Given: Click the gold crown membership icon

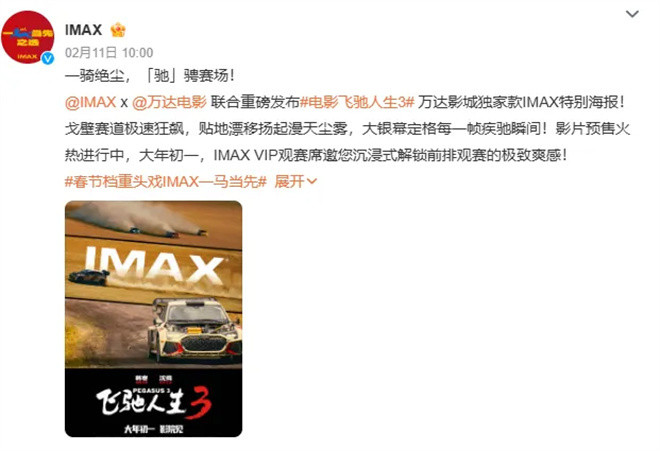Looking at the screenshot, I should [x=118, y=30].
